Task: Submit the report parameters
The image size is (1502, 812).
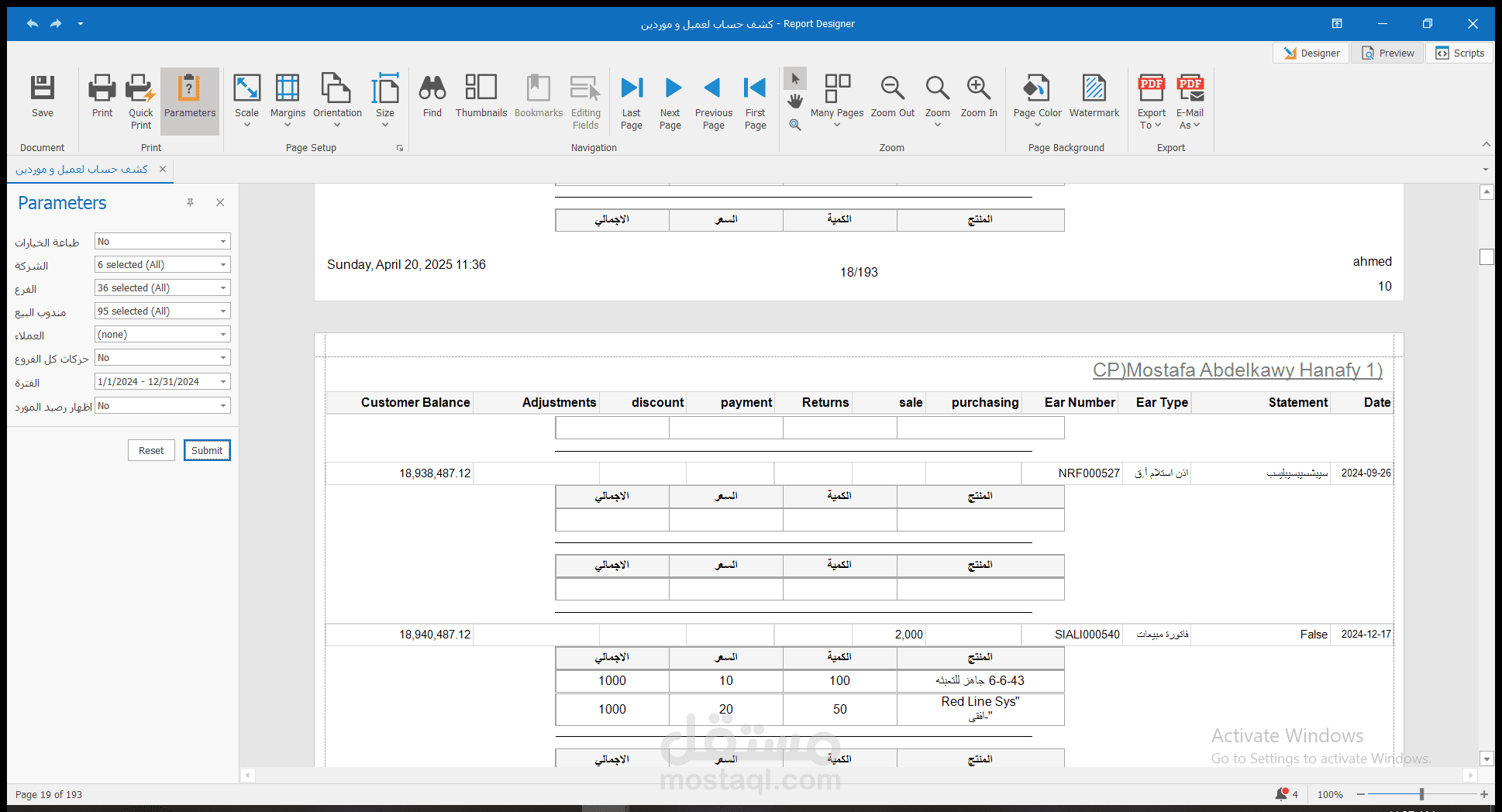Action: click(207, 450)
